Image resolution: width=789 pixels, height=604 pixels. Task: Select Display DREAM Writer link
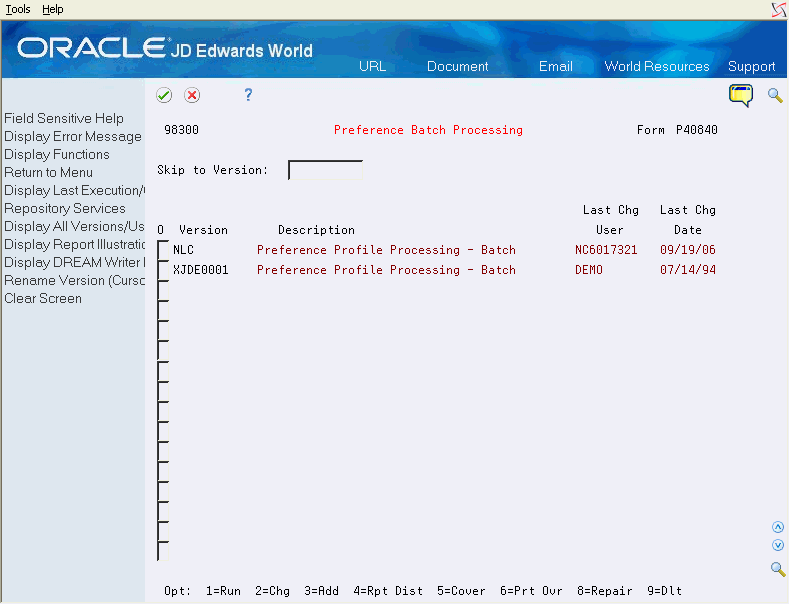coord(74,263)
